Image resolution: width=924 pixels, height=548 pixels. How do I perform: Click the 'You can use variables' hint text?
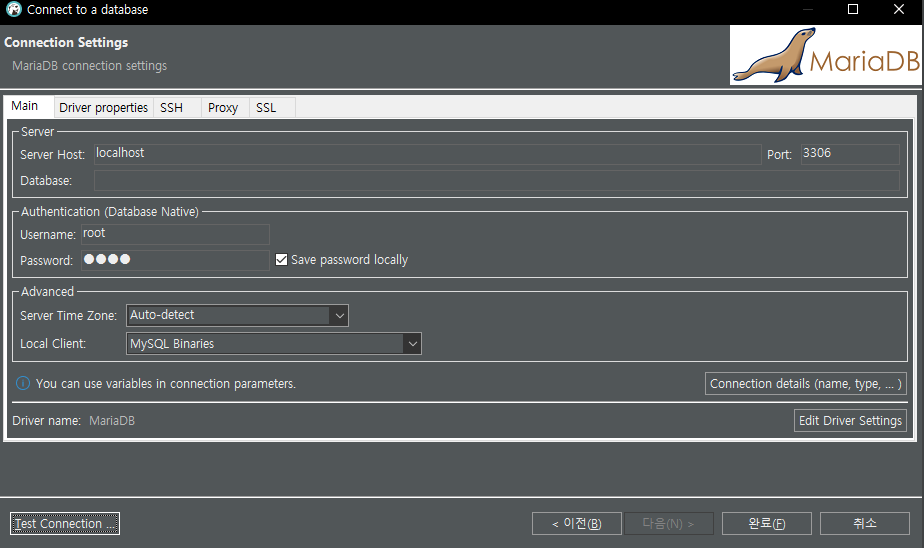pyautogui.click(x=166, y=384)
